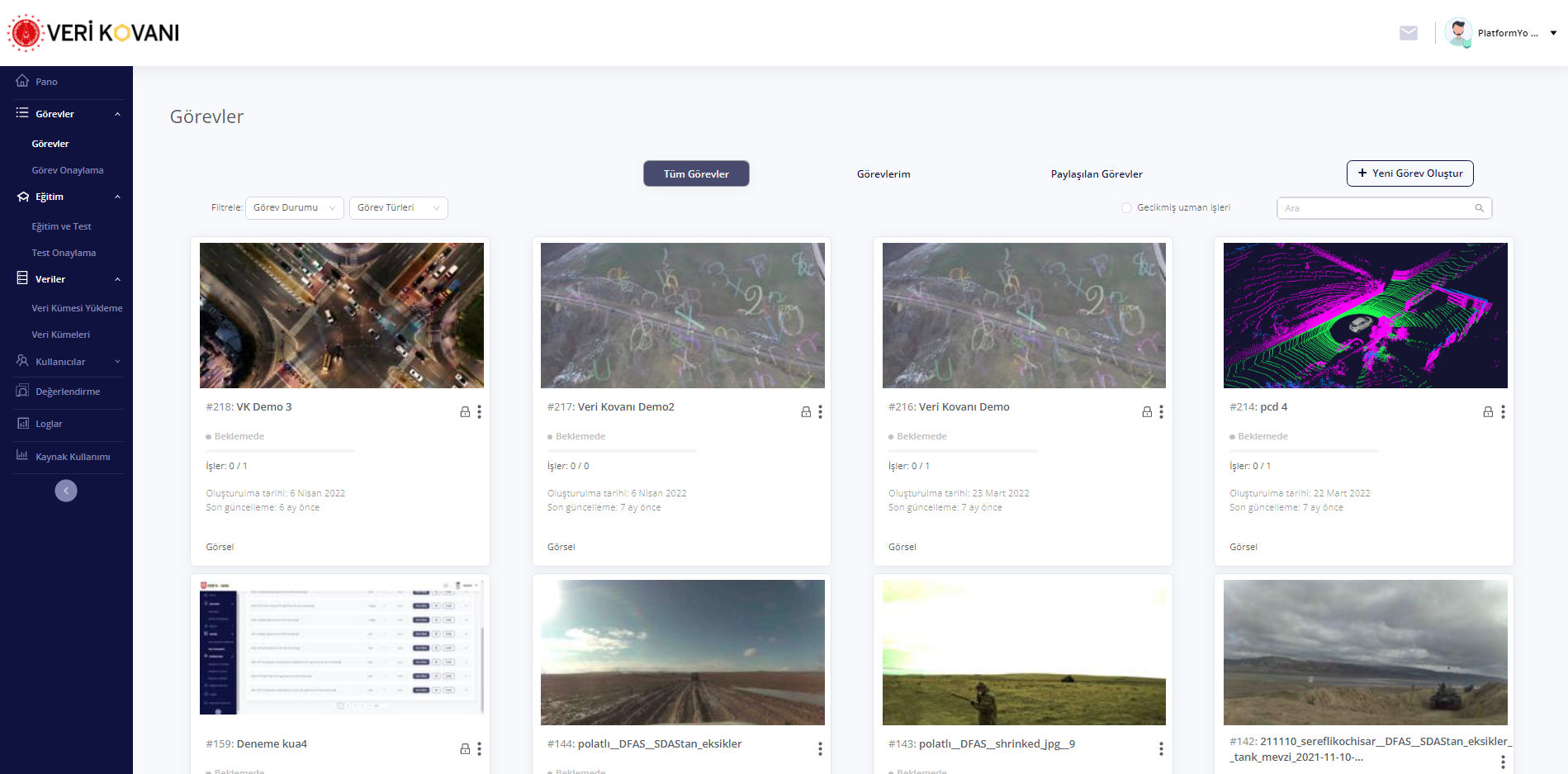Click the Görevler list icon in sidebar
1568x774 pixels.
(22, 113)
